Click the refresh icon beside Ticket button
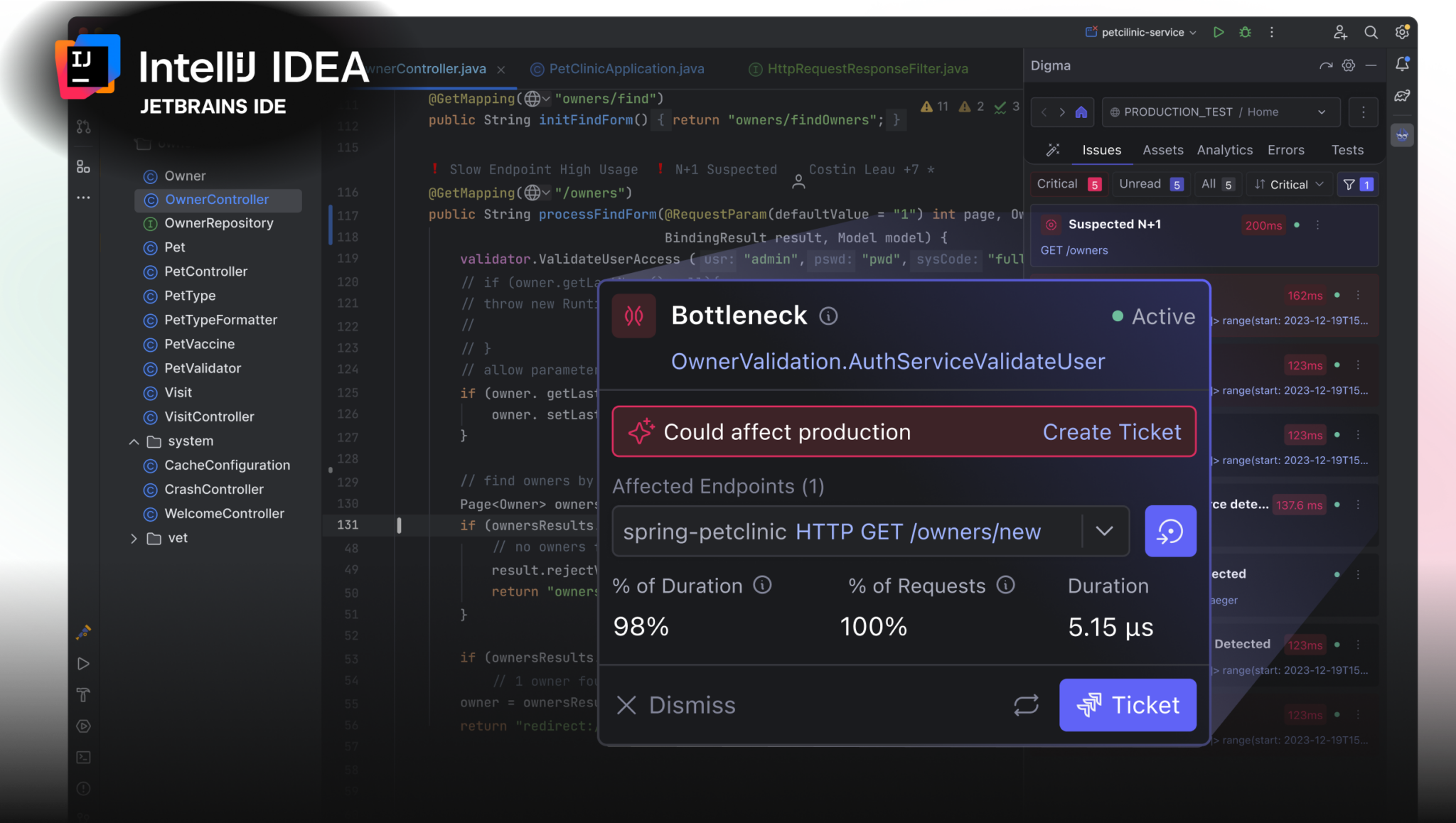The height and width of the screenshot is (823, 1456). (x=1026, y=705)
